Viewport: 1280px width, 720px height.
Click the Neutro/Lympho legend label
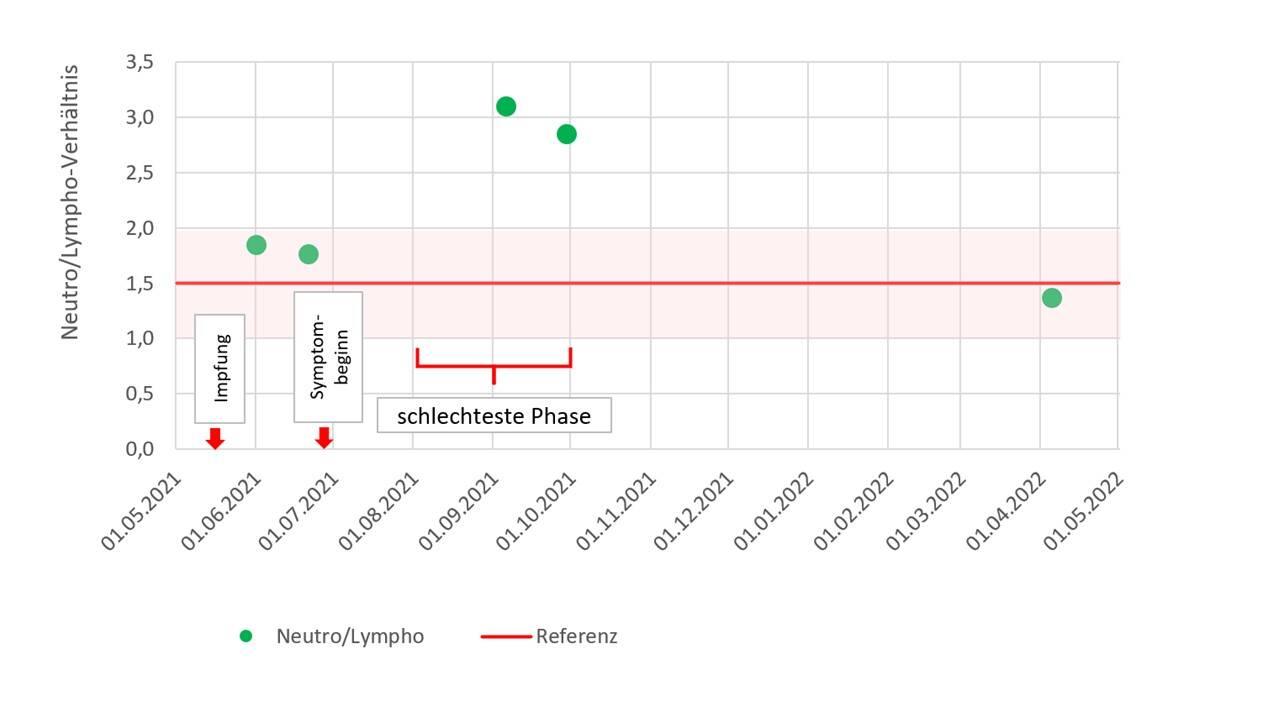point(350,636)
